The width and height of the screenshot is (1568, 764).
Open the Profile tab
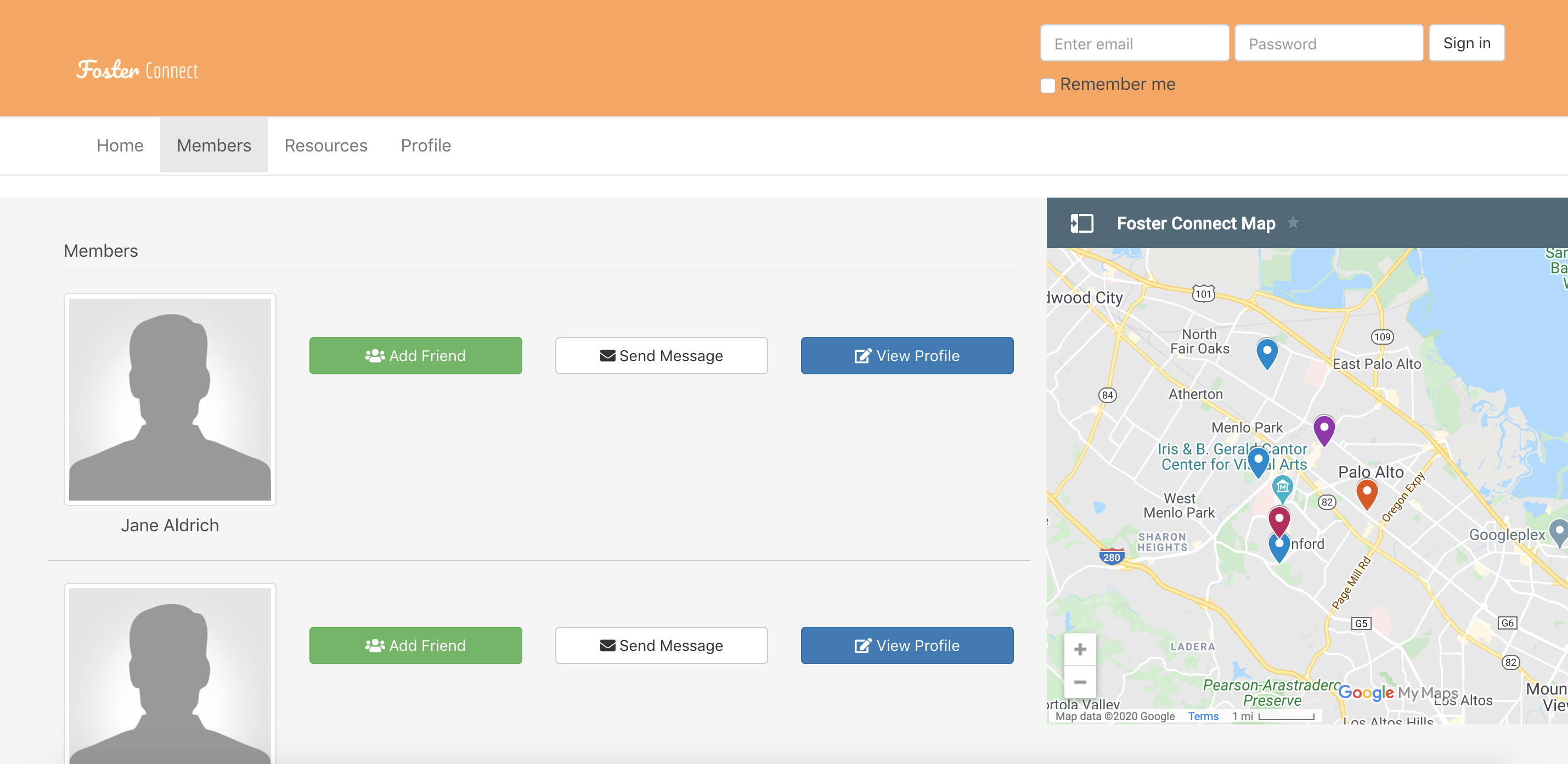[x=426, y=145]
